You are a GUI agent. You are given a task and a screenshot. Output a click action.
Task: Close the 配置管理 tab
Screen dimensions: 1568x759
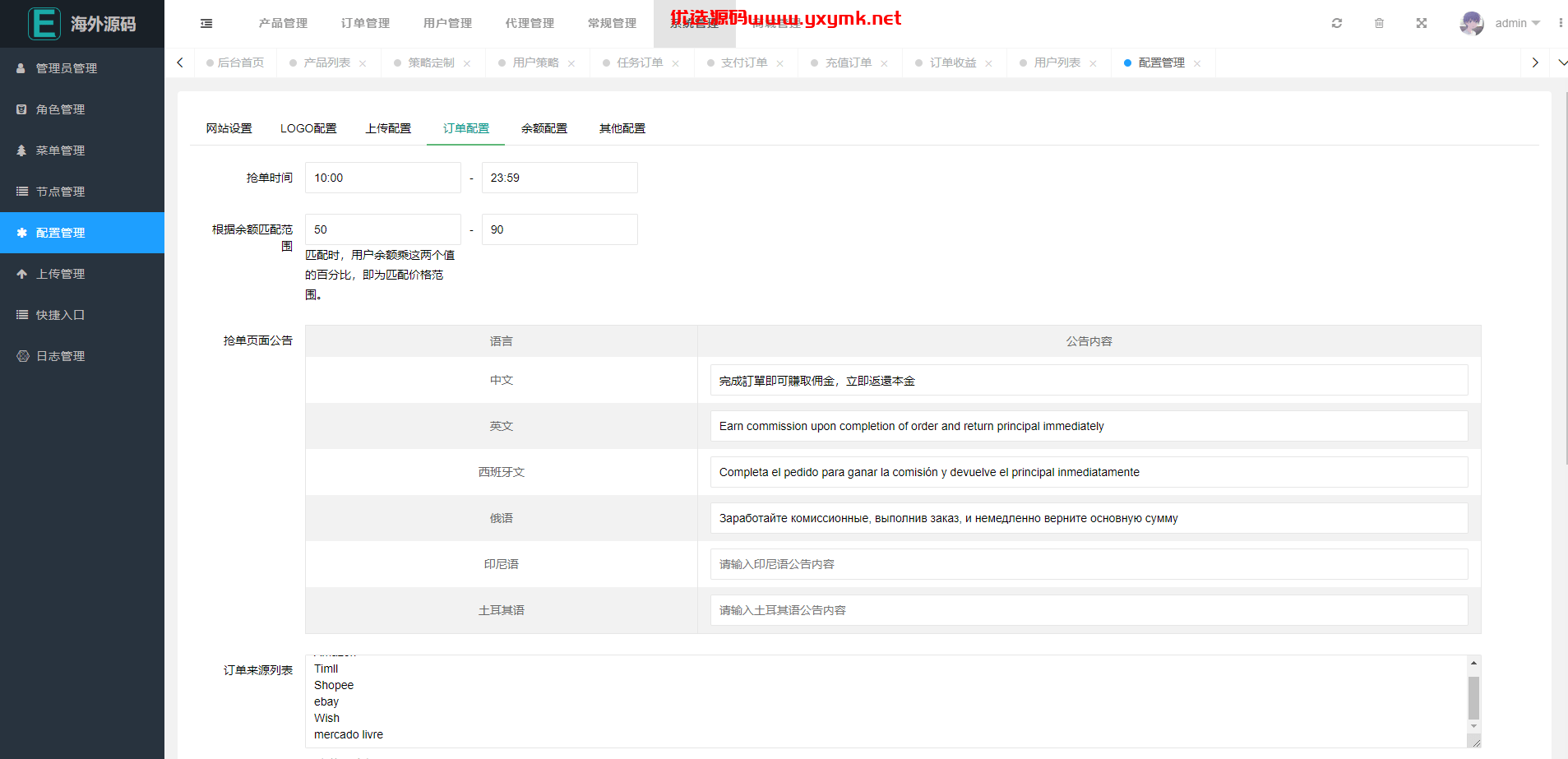pyautogui.click(x=1198, y=63)
